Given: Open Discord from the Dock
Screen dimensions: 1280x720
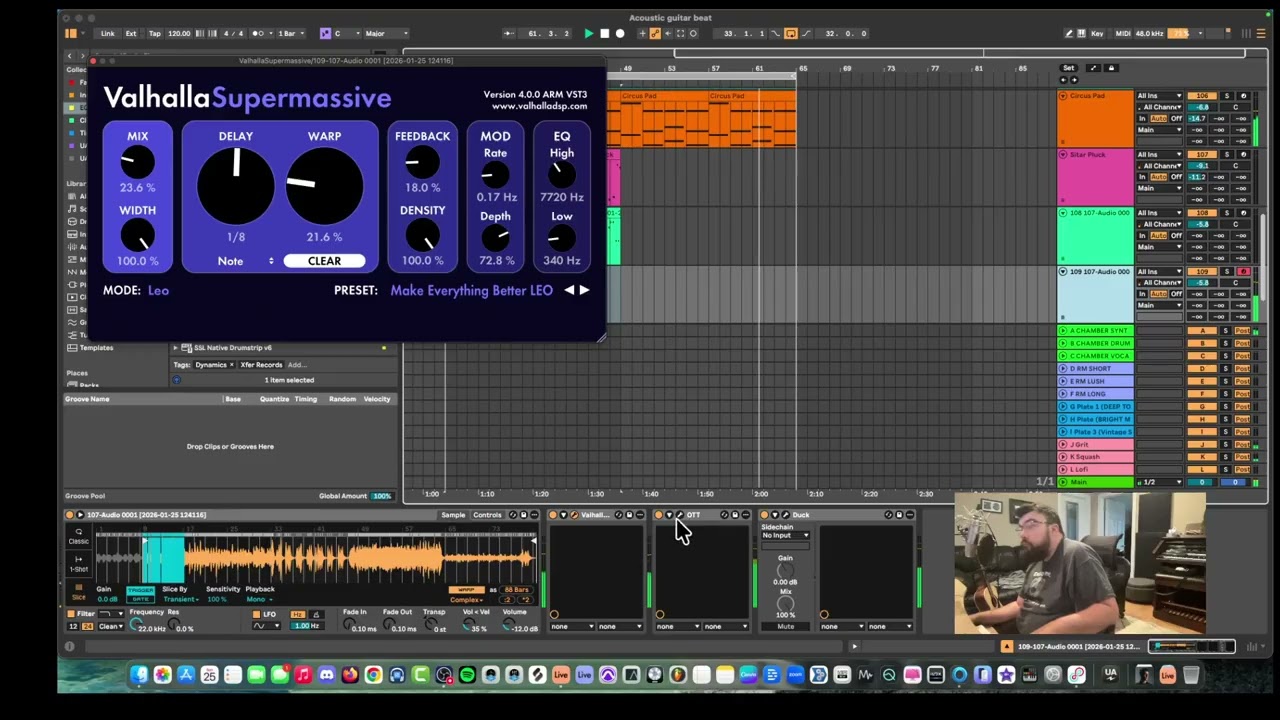Looking at the screenshot, I should coord(326,675).
